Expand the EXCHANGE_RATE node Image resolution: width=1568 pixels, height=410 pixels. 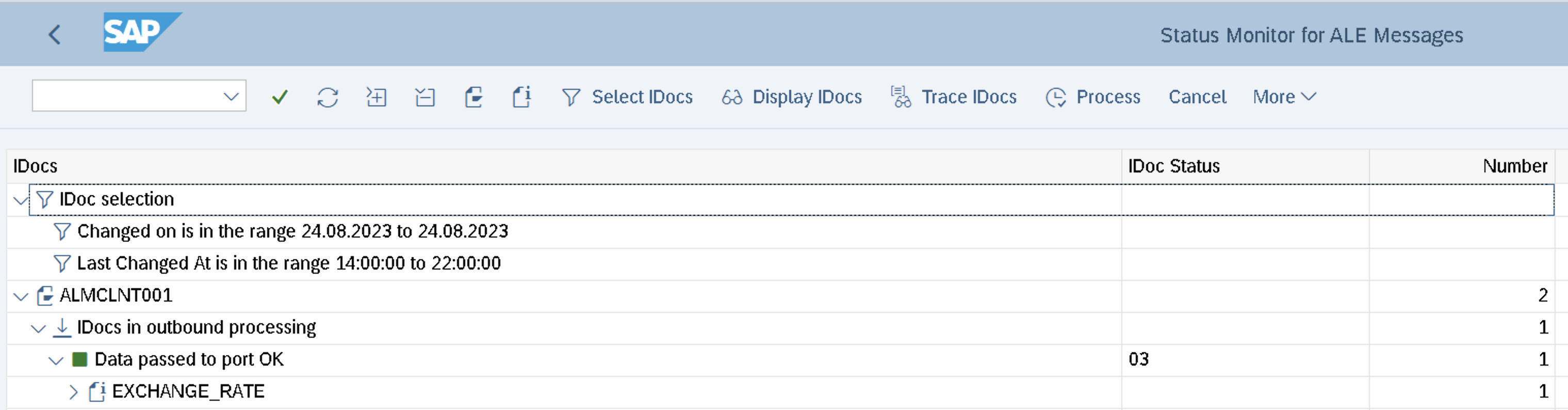click(x=73, y=391)
